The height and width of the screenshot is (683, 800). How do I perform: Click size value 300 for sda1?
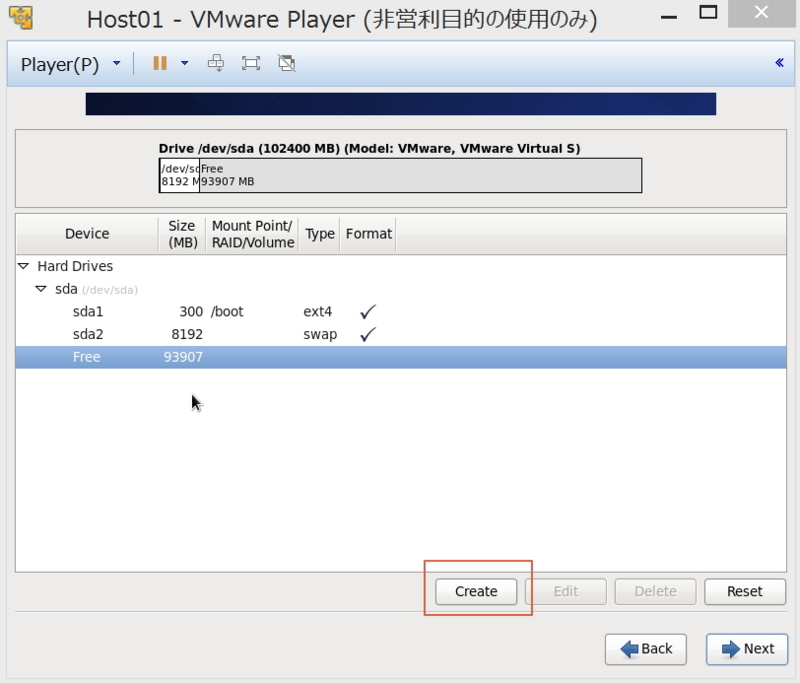click(x=191, y=311)
